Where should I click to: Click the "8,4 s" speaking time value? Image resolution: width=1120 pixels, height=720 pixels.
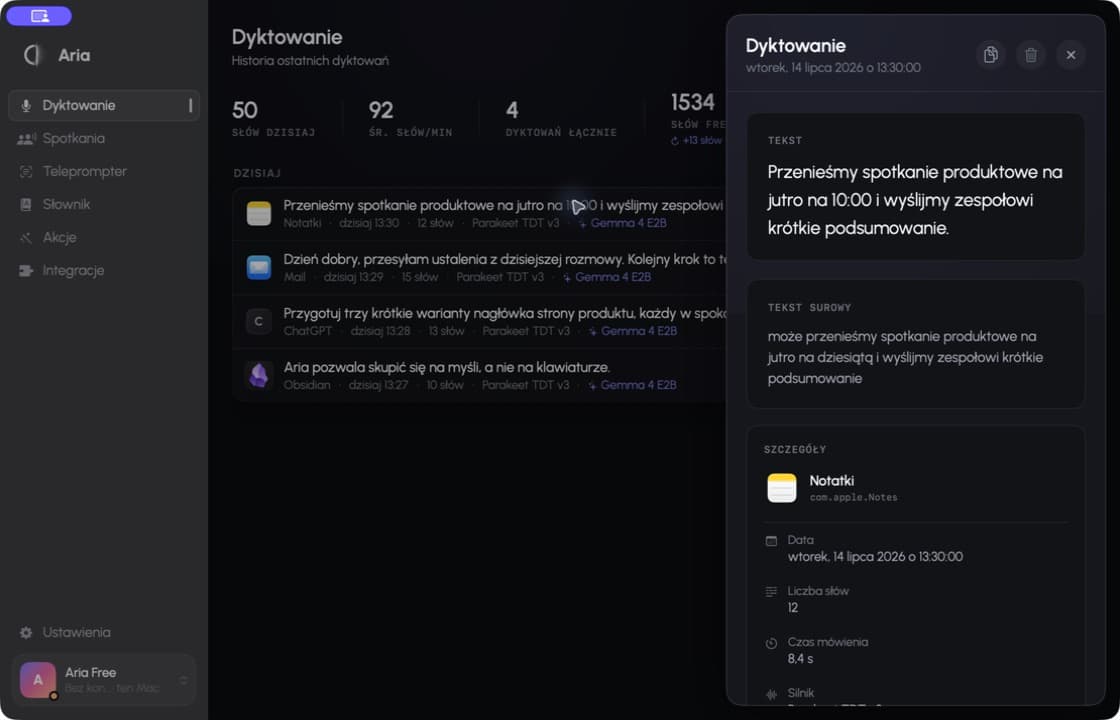(x=800, y=659)
